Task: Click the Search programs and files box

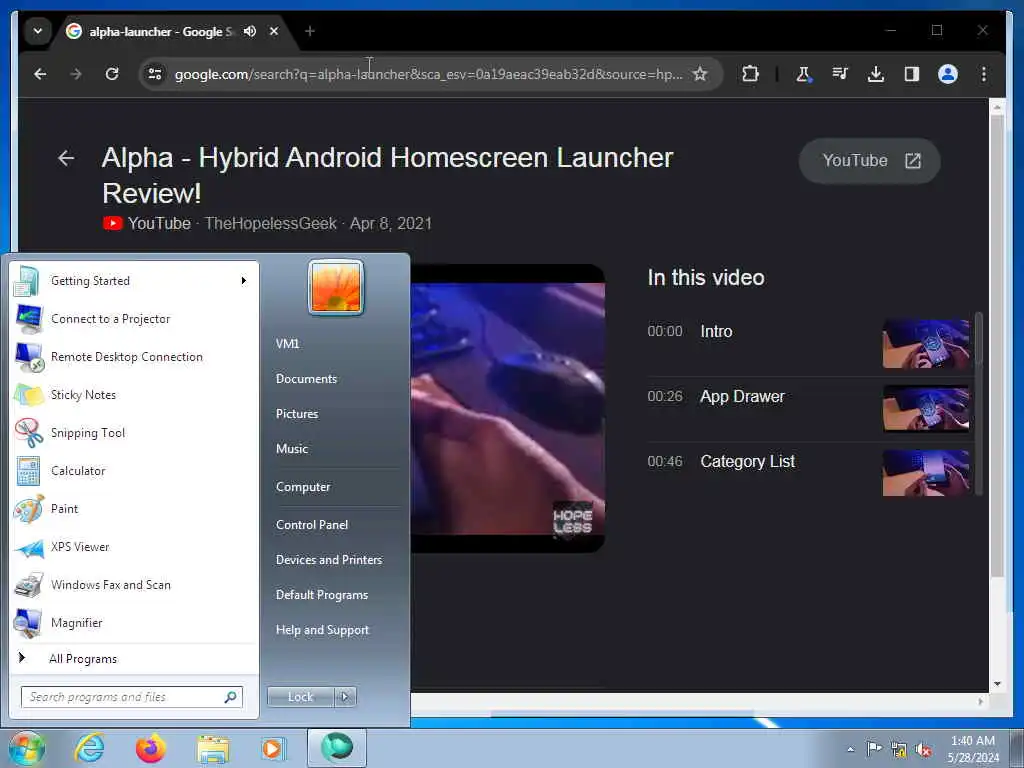Action: click(x=131, y=697)
